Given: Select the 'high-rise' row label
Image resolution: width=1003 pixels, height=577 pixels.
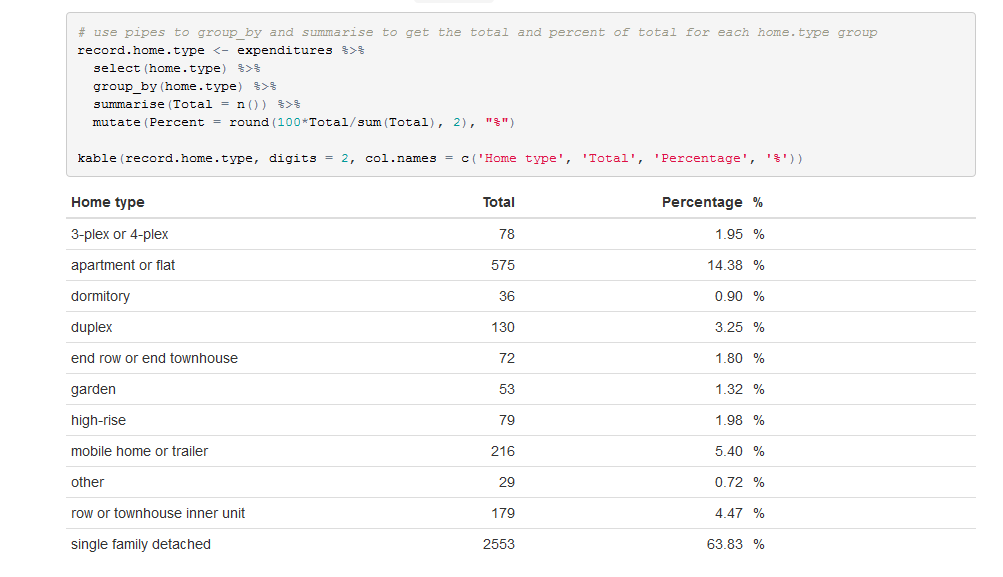Looking at the screenshot, I should pyautogui.click(x=99, y=421).
